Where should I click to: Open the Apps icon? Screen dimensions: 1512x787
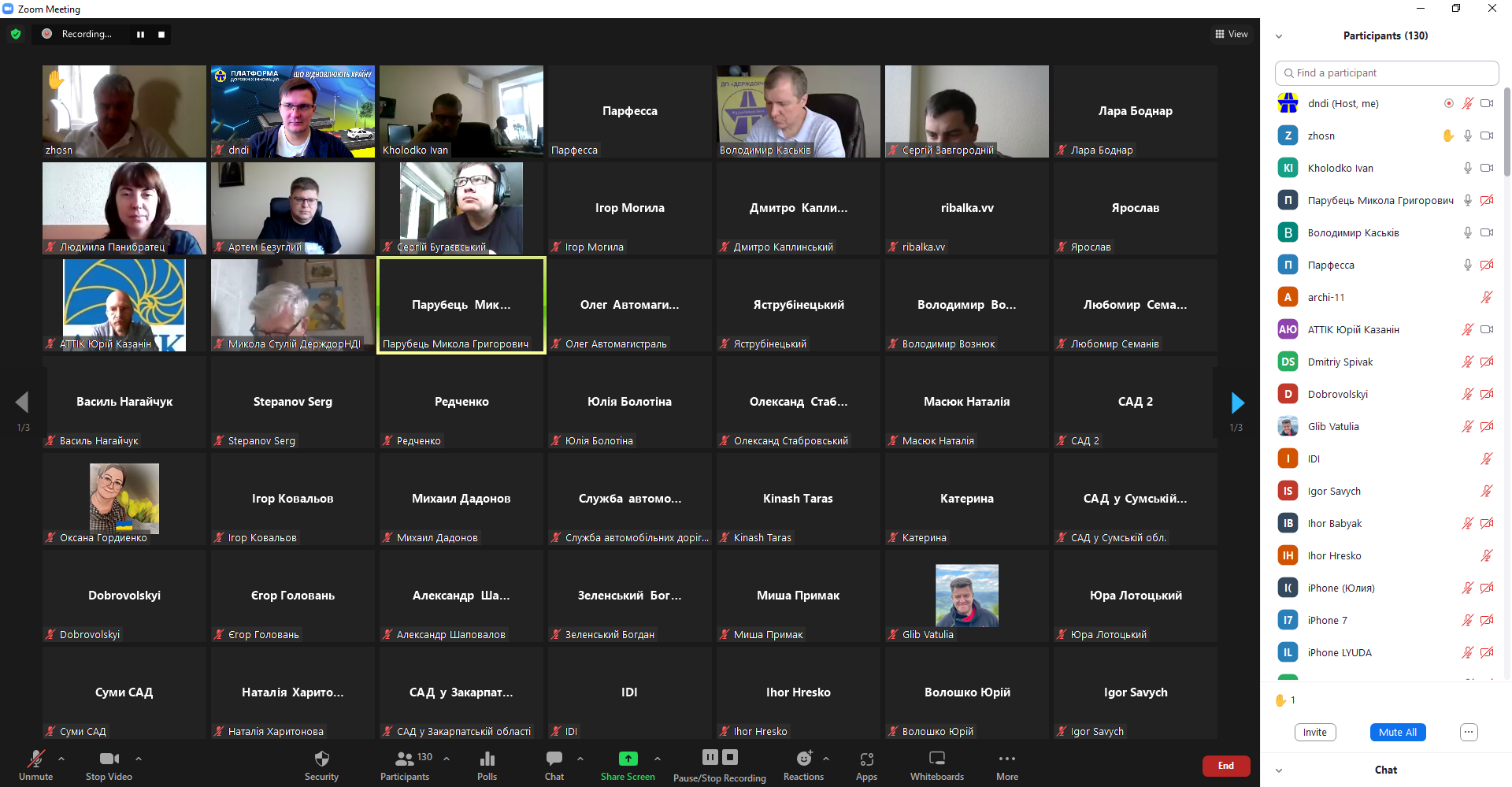[x=866, y=759]
